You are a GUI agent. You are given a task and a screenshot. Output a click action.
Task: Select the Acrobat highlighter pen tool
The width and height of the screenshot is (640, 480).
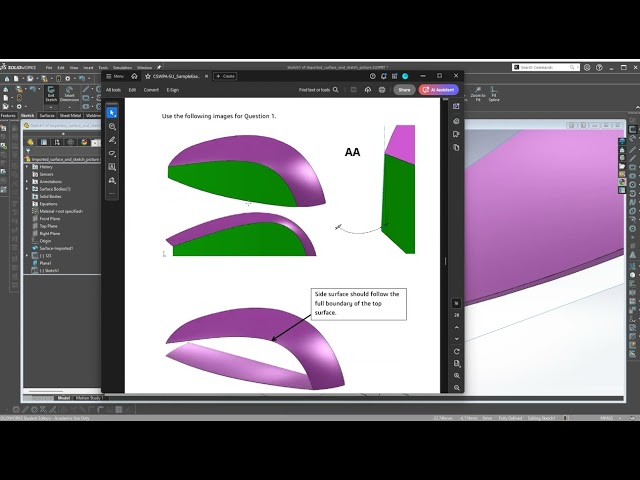(112, 140)
